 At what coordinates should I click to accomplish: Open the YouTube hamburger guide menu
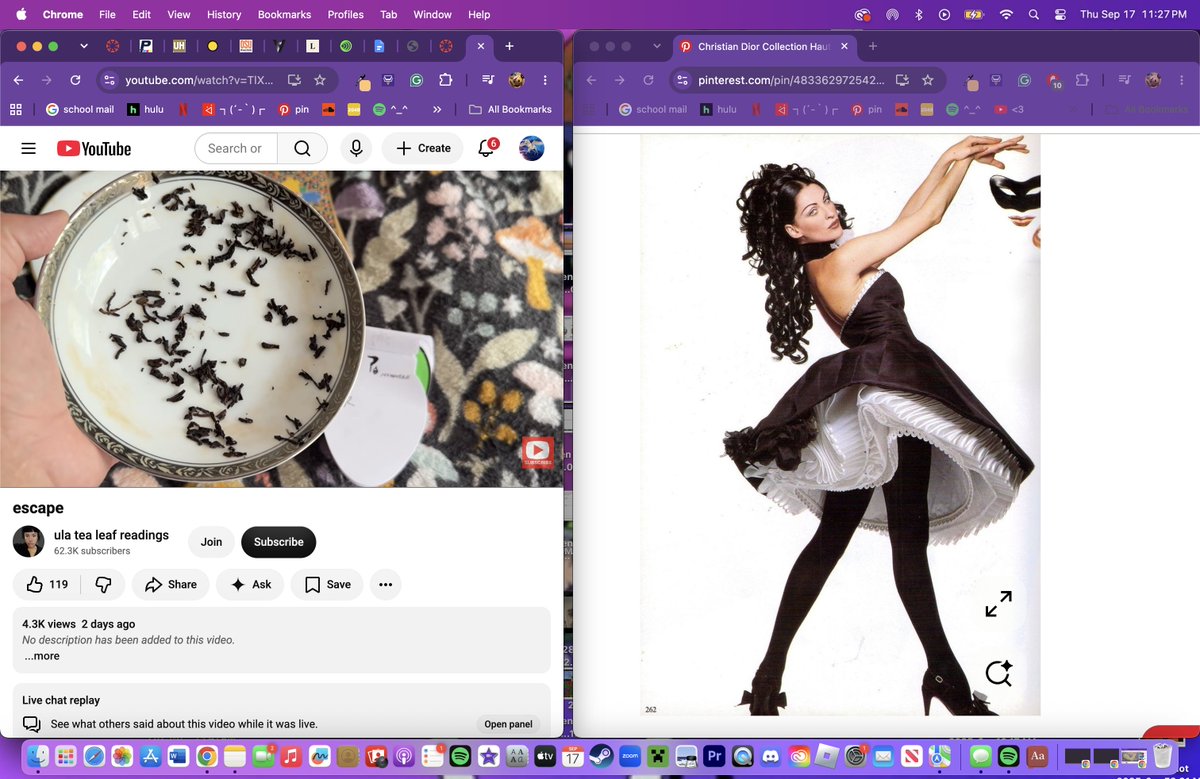pyautogui.click(x=28, y=148)
